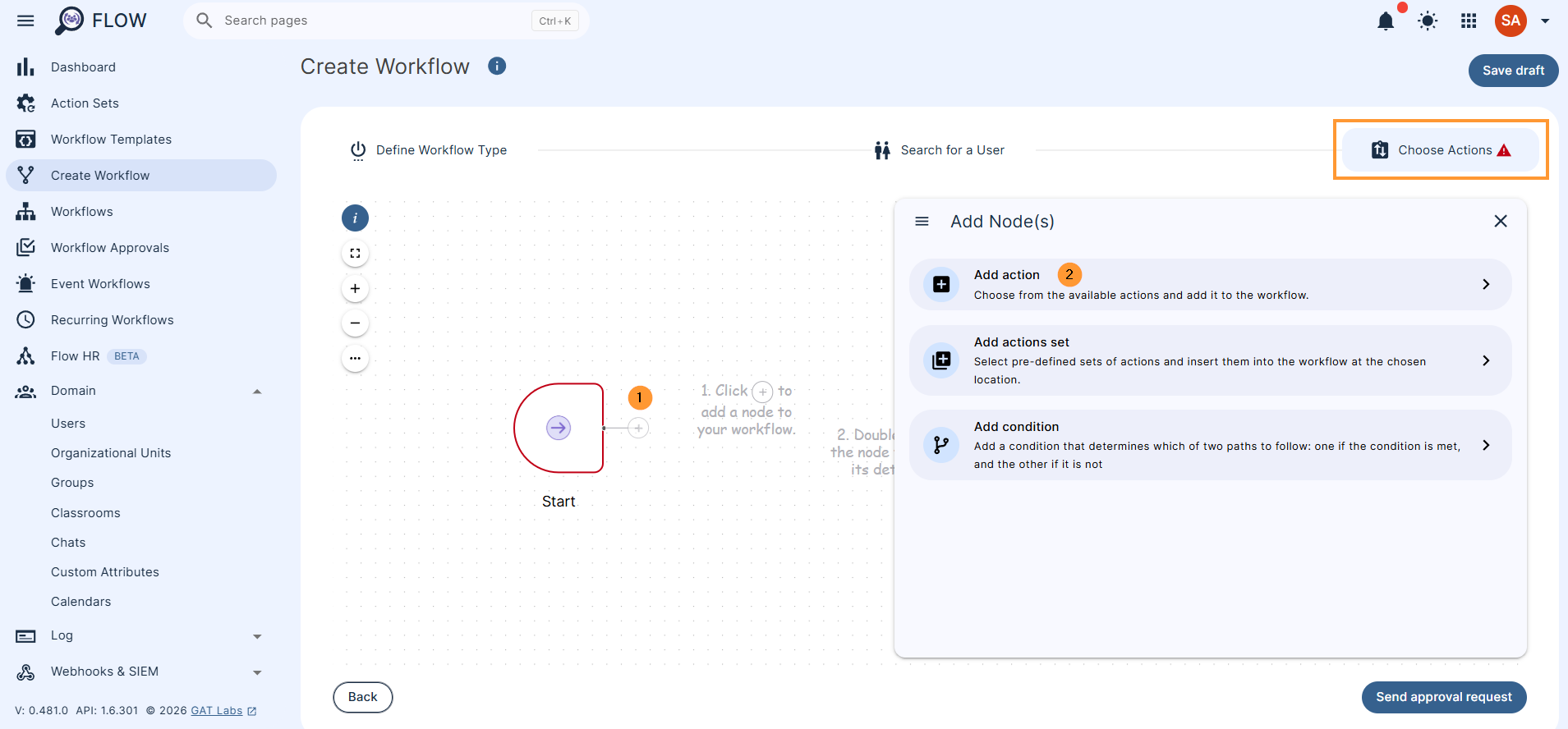Open the hamburger navigation menu

(x=25, y=21)
